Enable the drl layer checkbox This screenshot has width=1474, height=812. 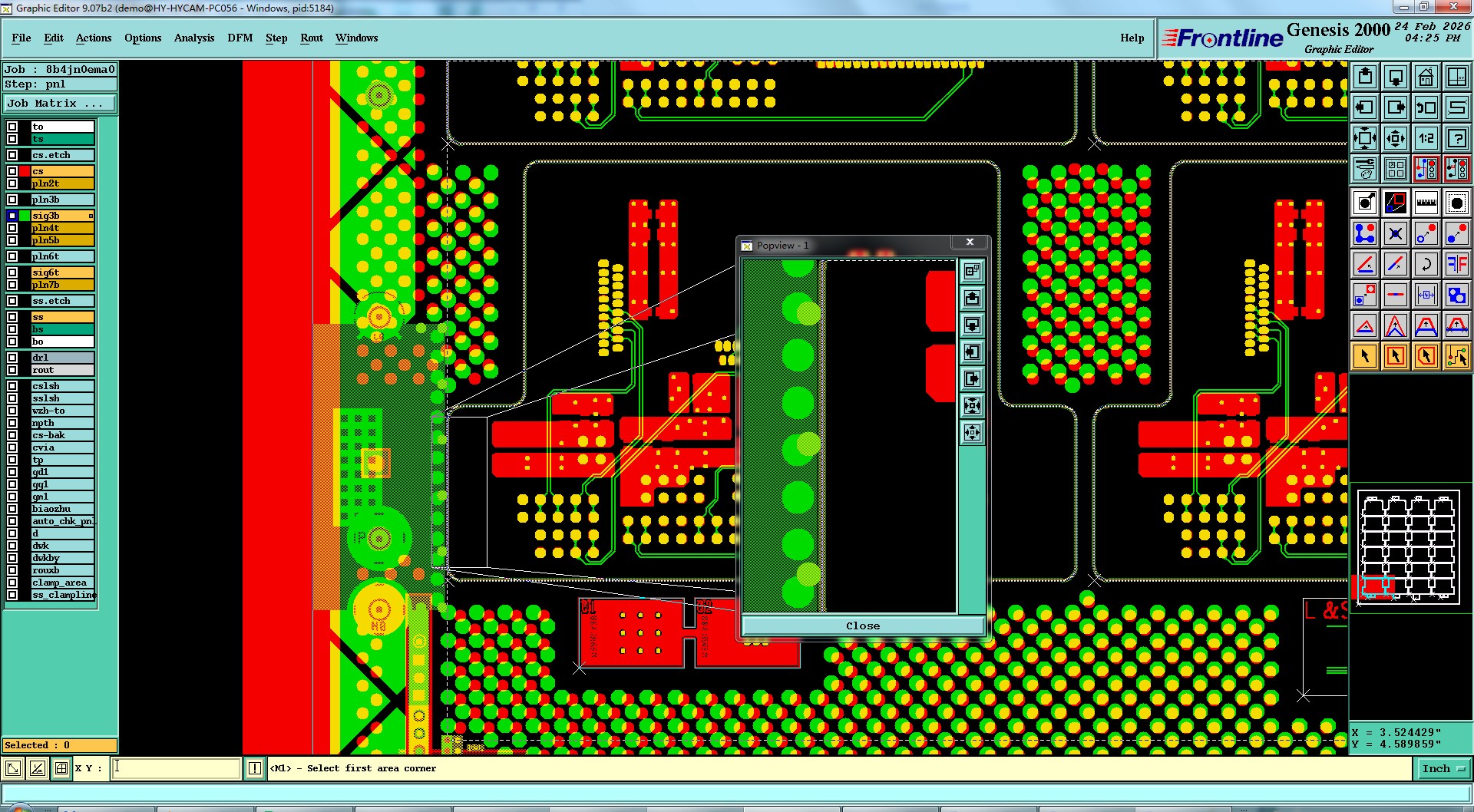pos(12,358)
